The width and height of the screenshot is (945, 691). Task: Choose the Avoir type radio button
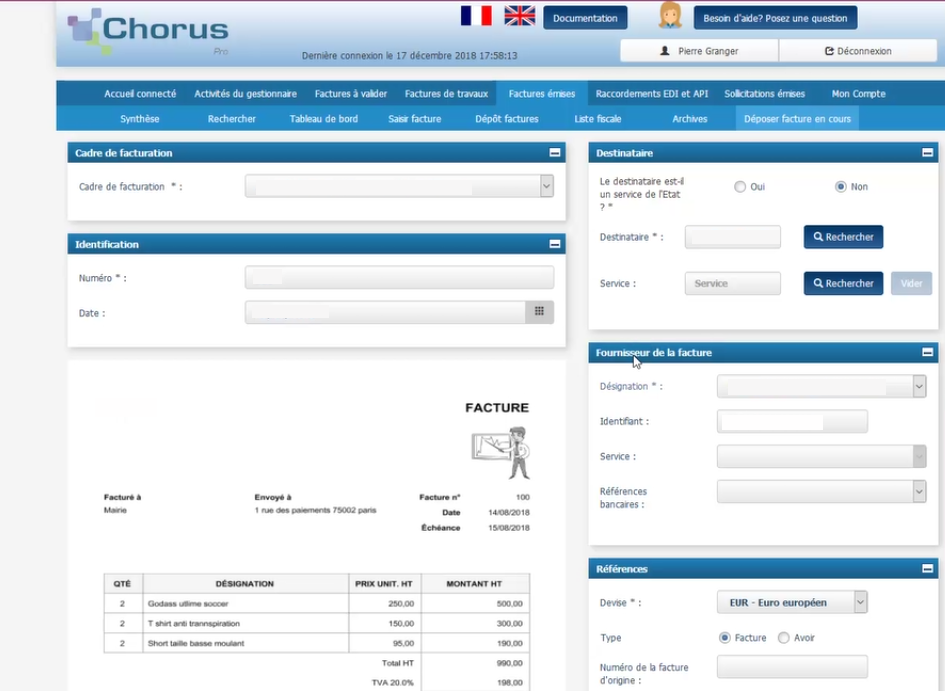click(784, 638)
